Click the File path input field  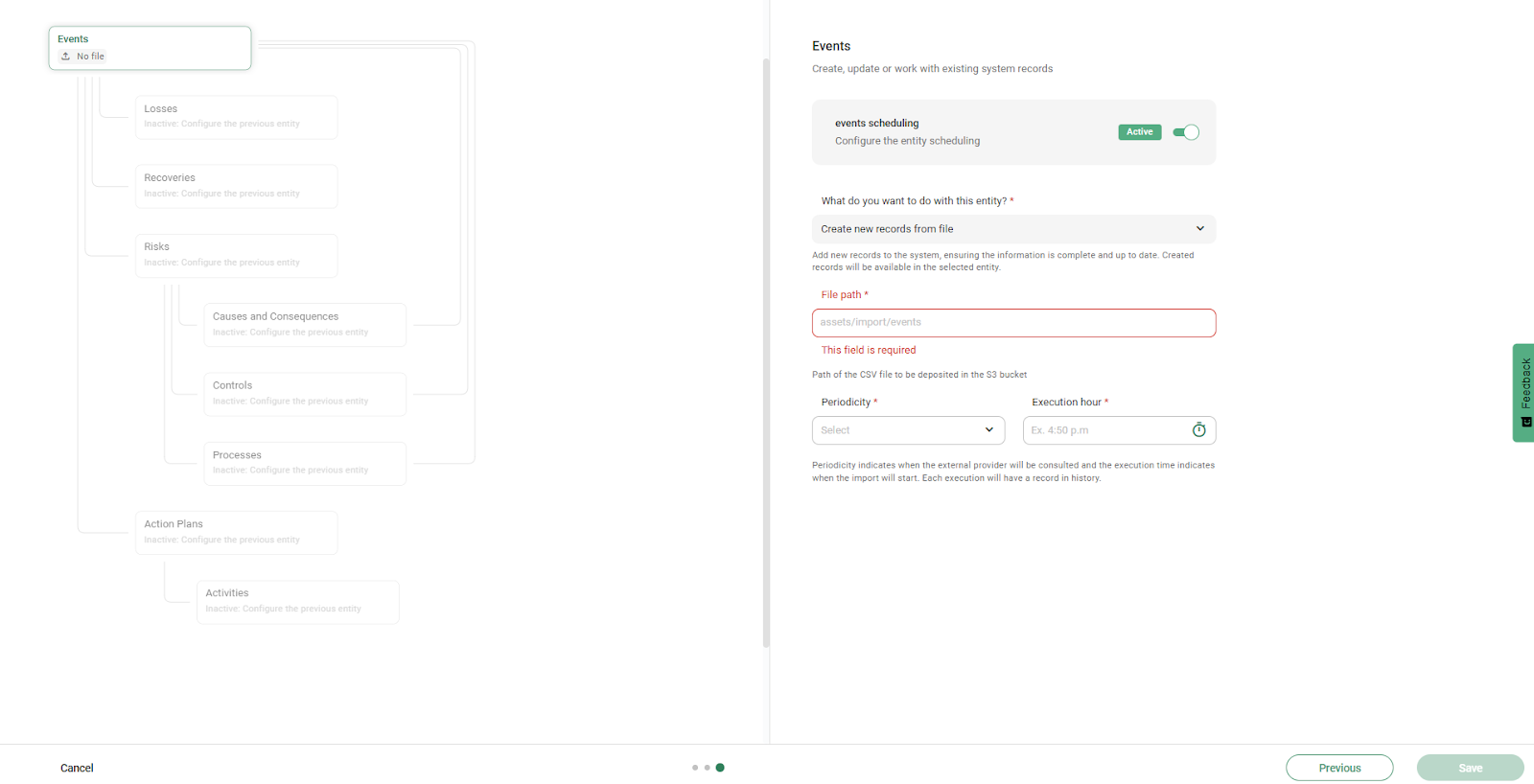(x=1013, y=323)
